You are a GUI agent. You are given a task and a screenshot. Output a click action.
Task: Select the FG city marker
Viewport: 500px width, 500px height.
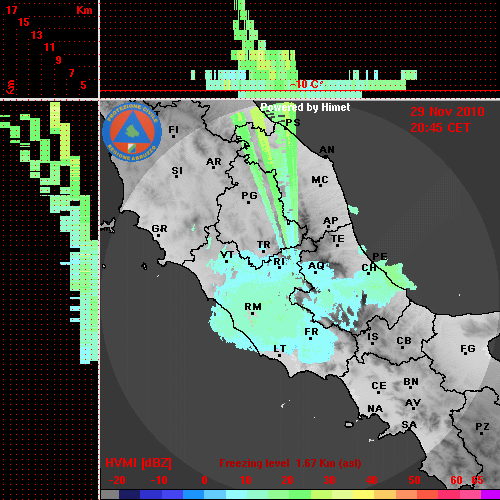[466, 354]
